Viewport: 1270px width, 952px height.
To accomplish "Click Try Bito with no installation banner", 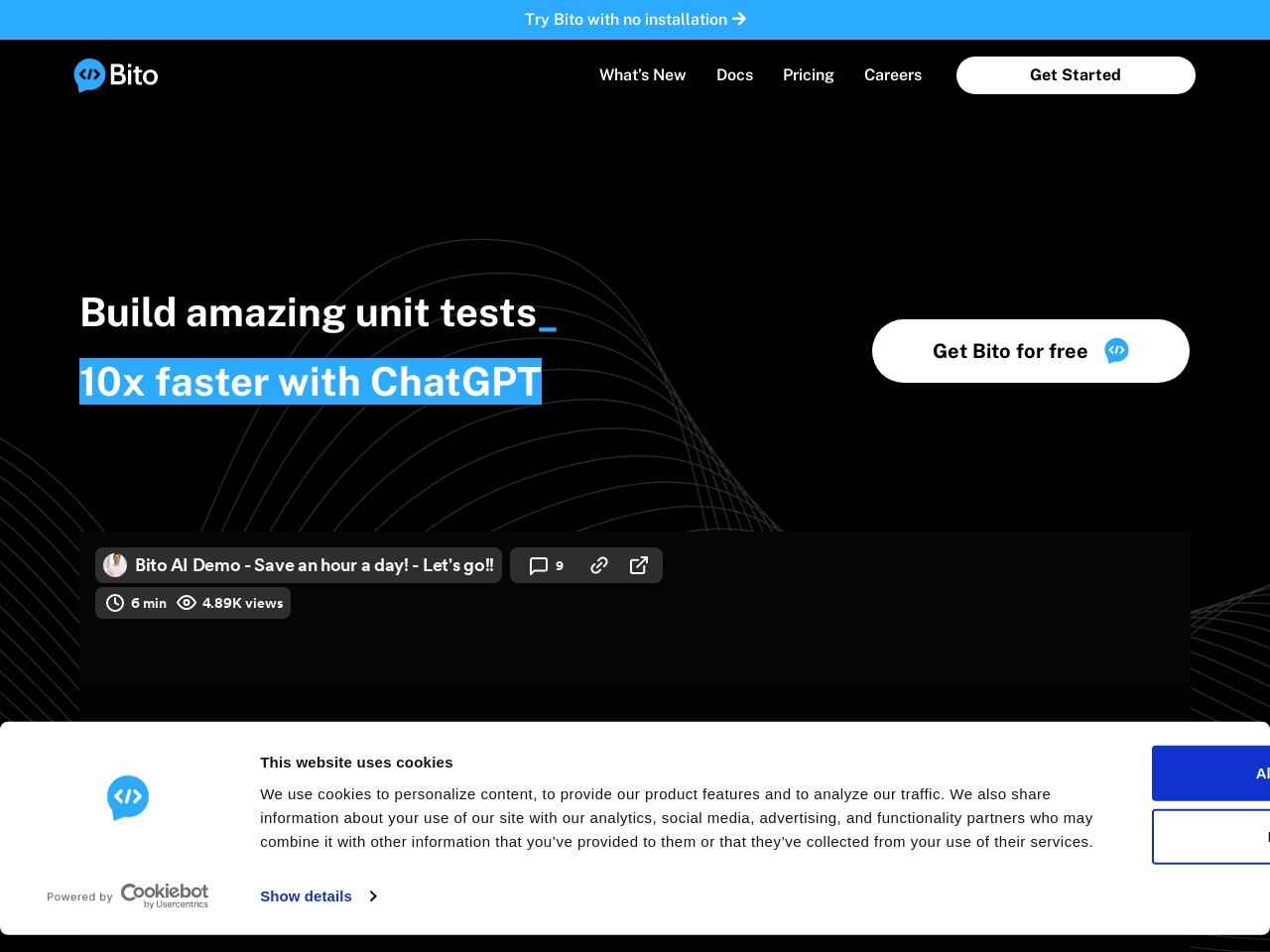I will (x=635, y=20).
